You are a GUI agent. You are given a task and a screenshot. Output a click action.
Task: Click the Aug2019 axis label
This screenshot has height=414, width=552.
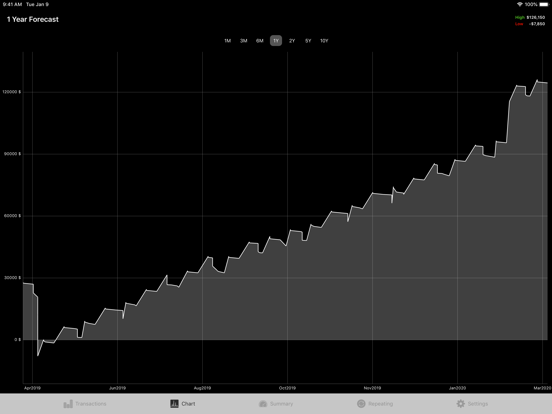tap(202, 388)
